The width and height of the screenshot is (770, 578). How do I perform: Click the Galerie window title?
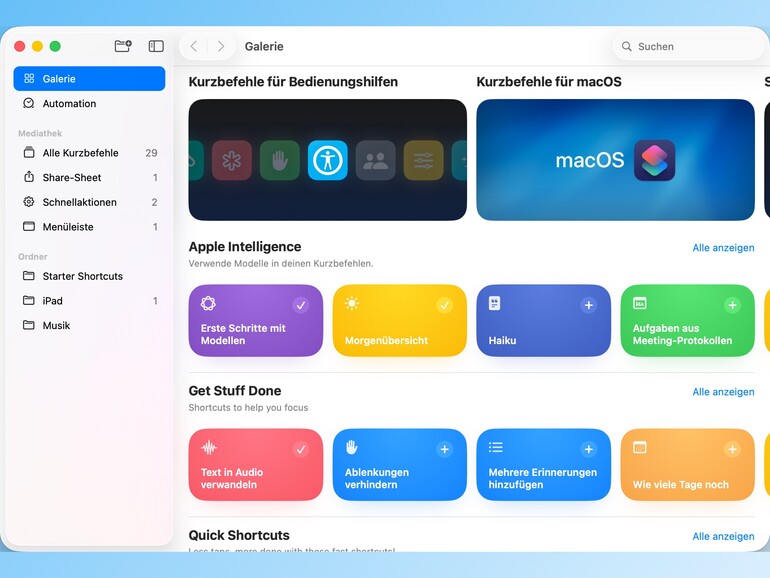(264, 46)
